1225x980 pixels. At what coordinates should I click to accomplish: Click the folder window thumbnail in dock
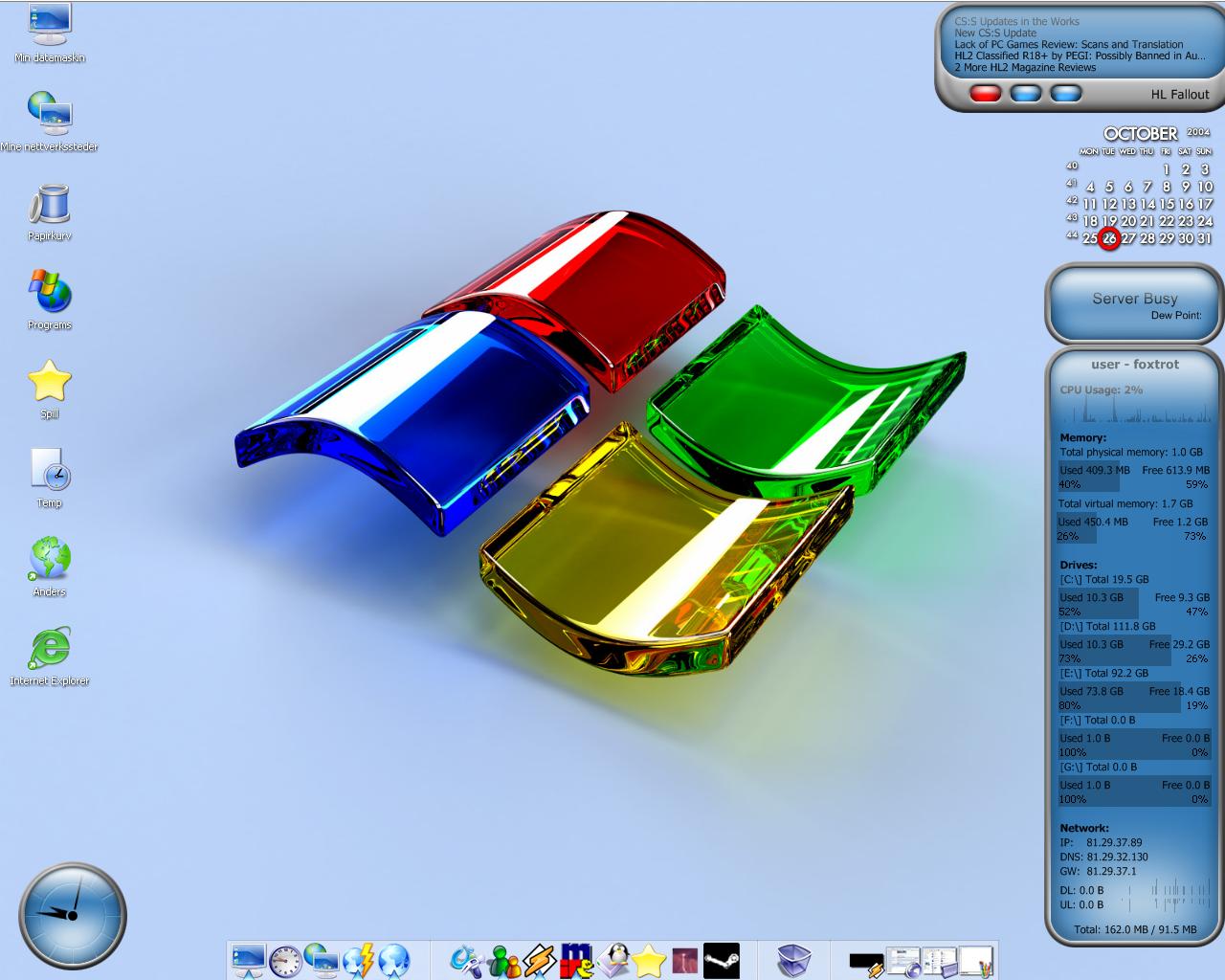[939, 961]
